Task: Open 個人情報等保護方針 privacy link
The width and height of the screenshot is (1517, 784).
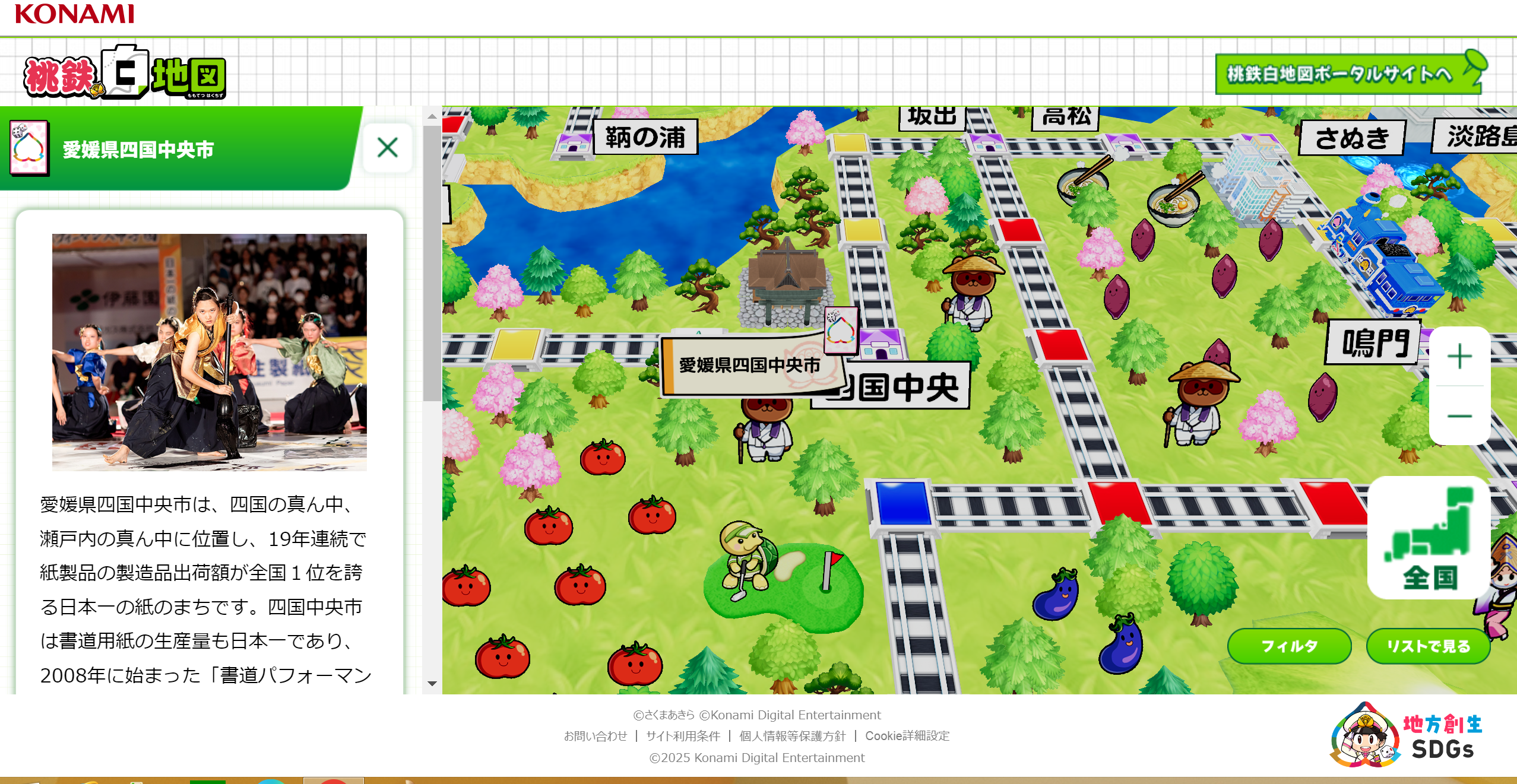Action: coord(792,736)
